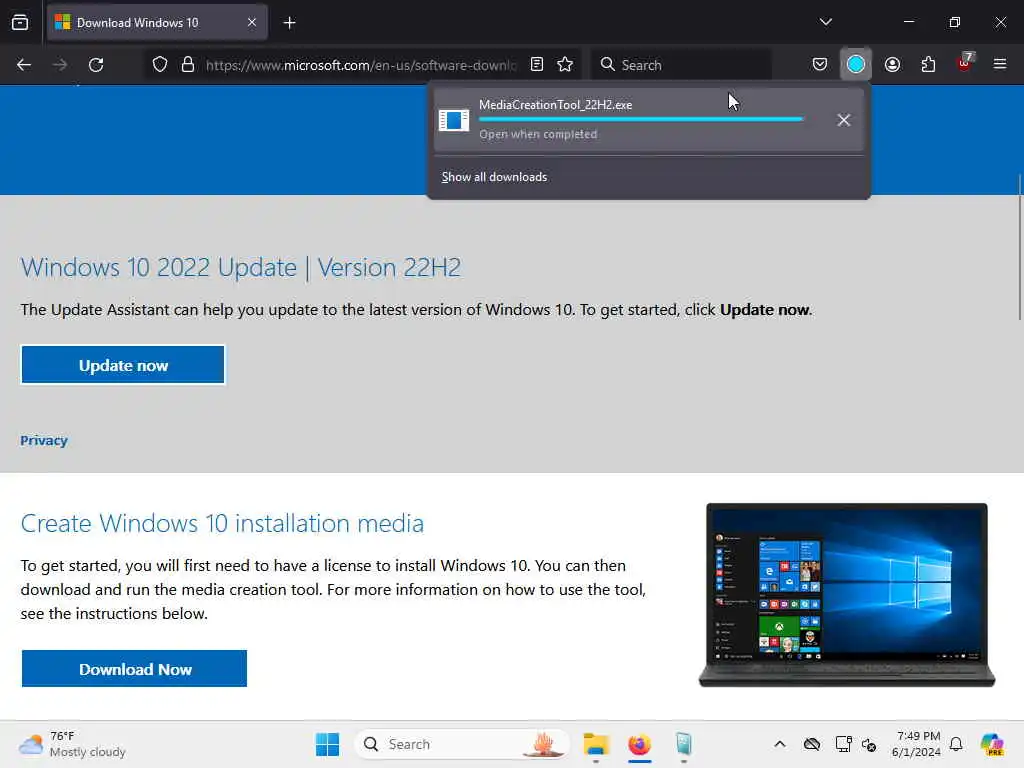Open the cloud sync tray icon
The height and width of the screenshot is (768, 1024).
(x=812, y=744)
